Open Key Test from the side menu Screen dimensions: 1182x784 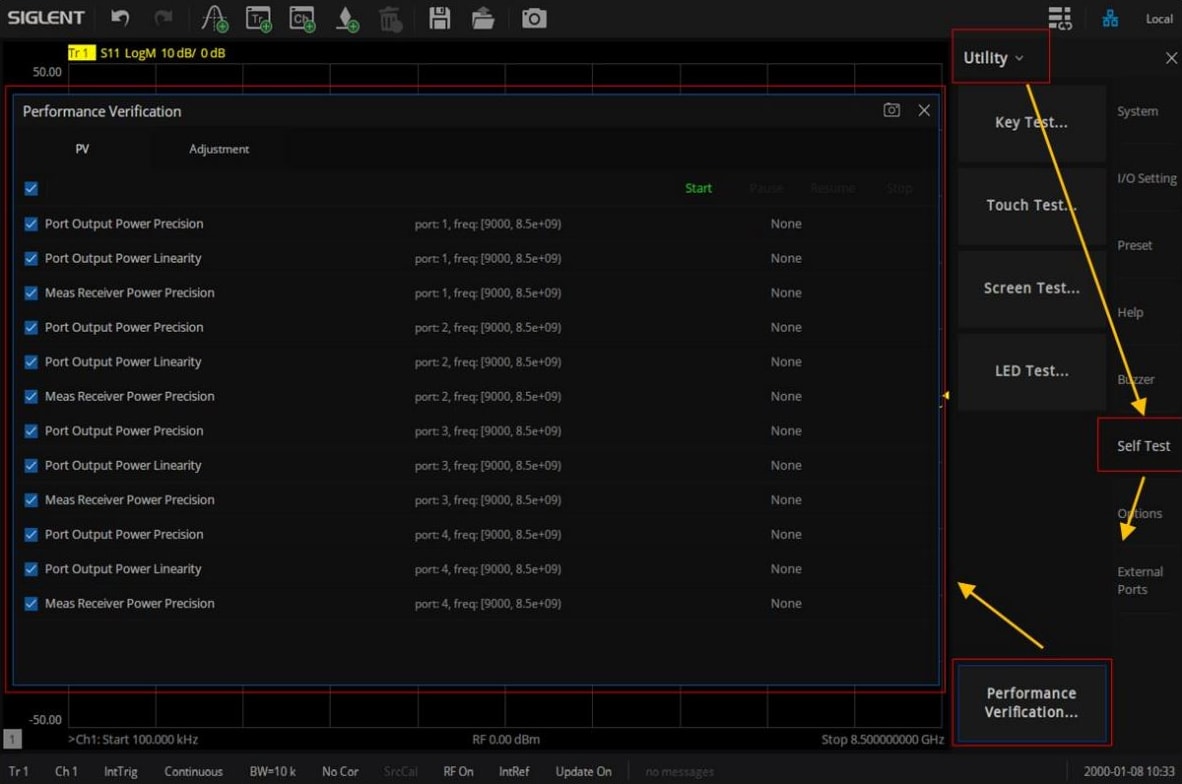click(x=1031, y=122)
